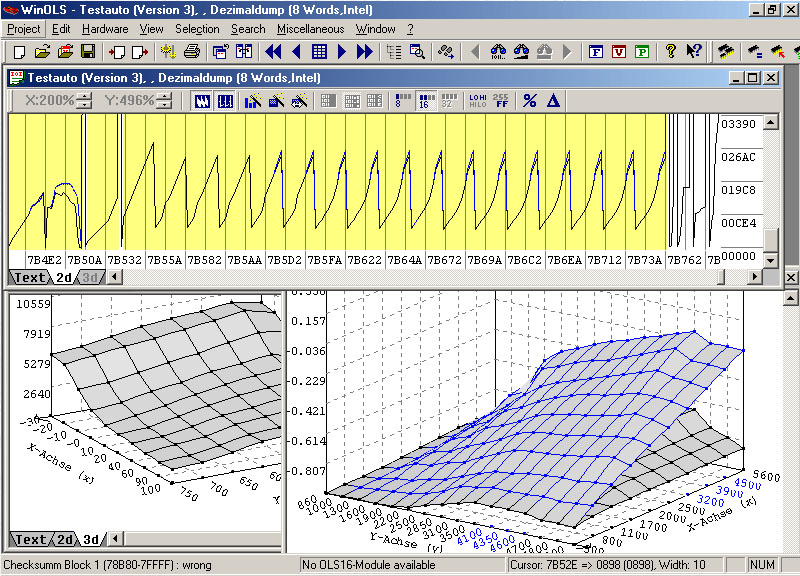Open the Hardware menu

point(105,29)
